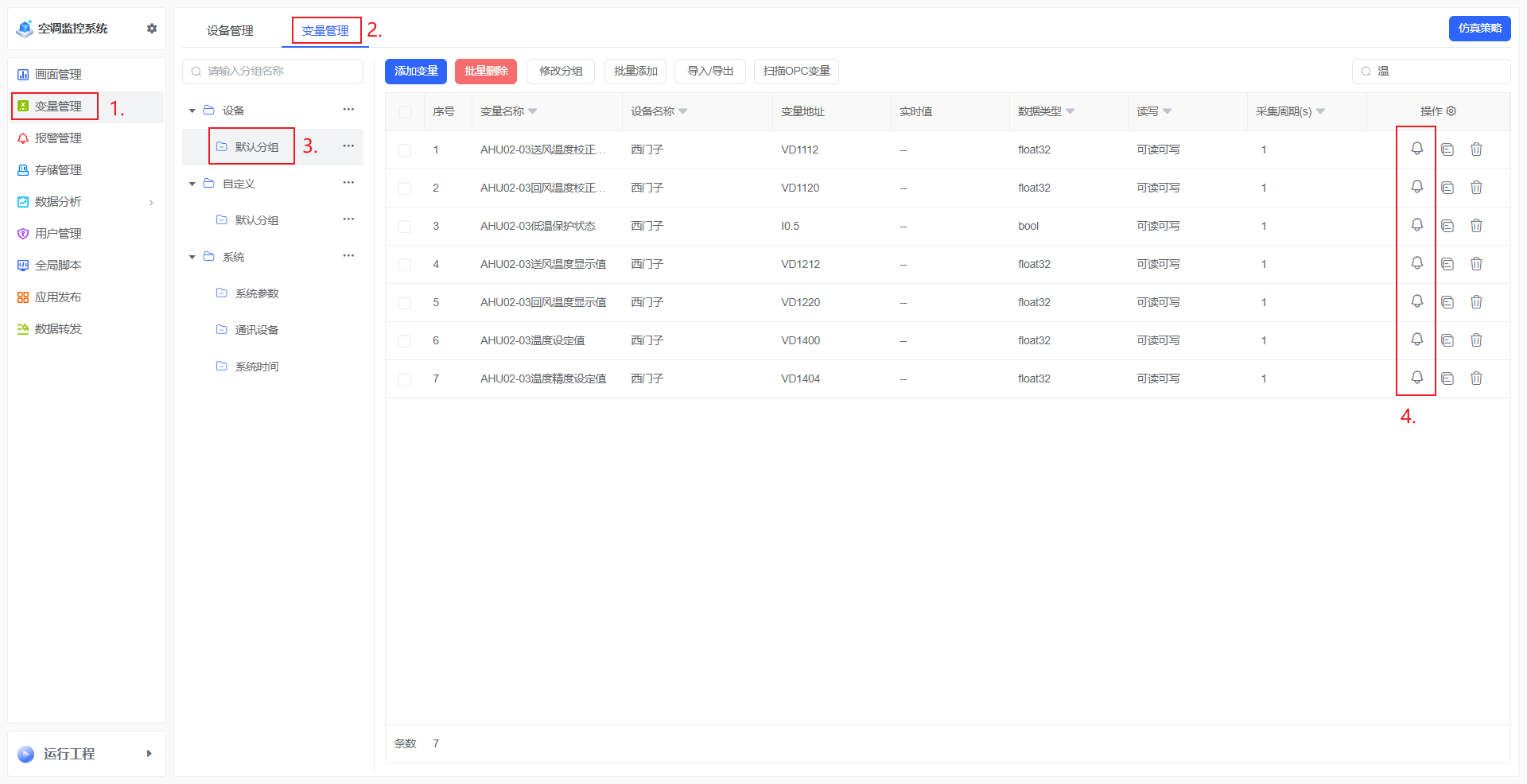Open the more options dots for 设备 group

(x=348, y=110)
